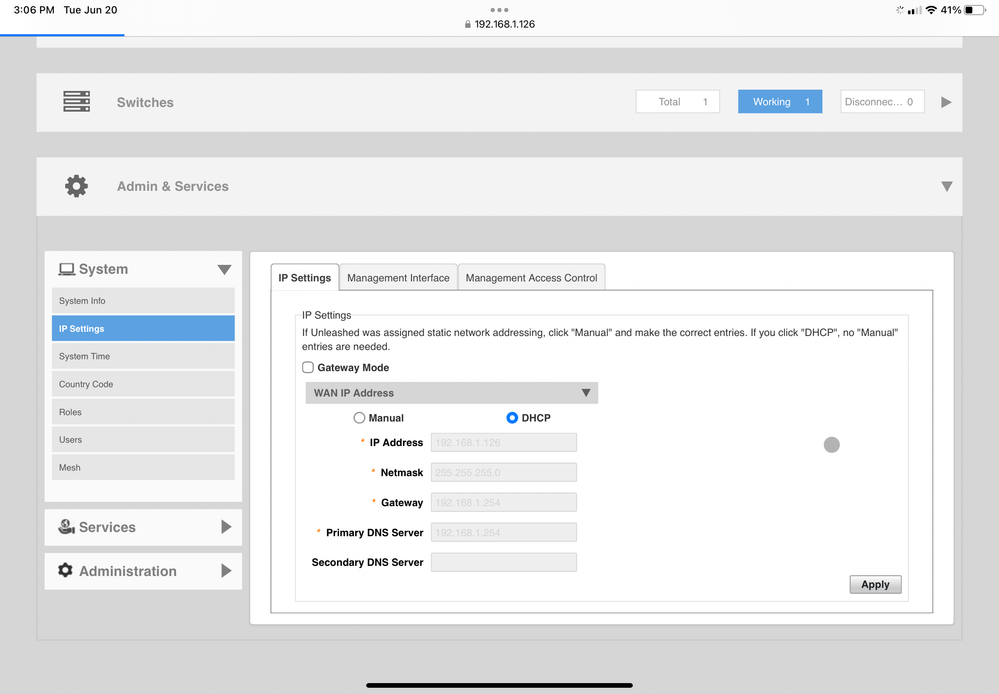
Task: Open the Management Access Control tab
Action: pyautogui.click(x=531, y=278)
